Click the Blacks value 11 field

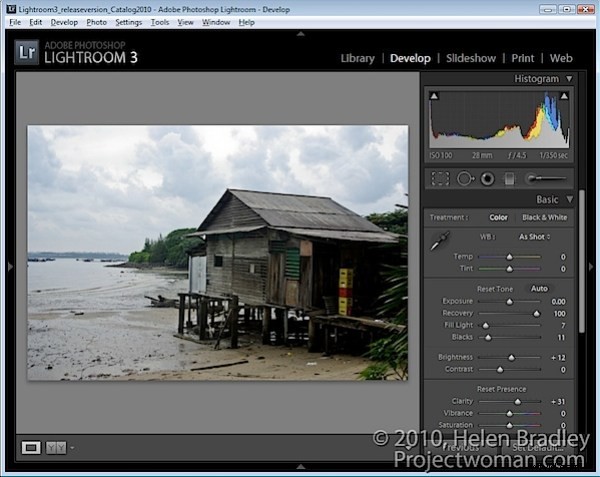(561, 337)
